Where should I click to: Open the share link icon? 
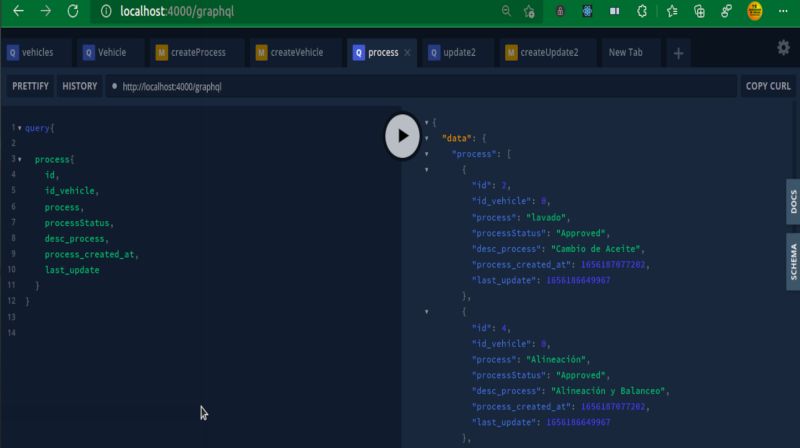pos(726,11)
